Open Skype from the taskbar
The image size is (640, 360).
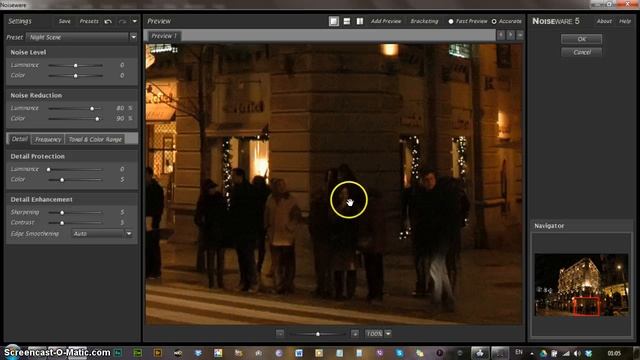click(399, 353)
